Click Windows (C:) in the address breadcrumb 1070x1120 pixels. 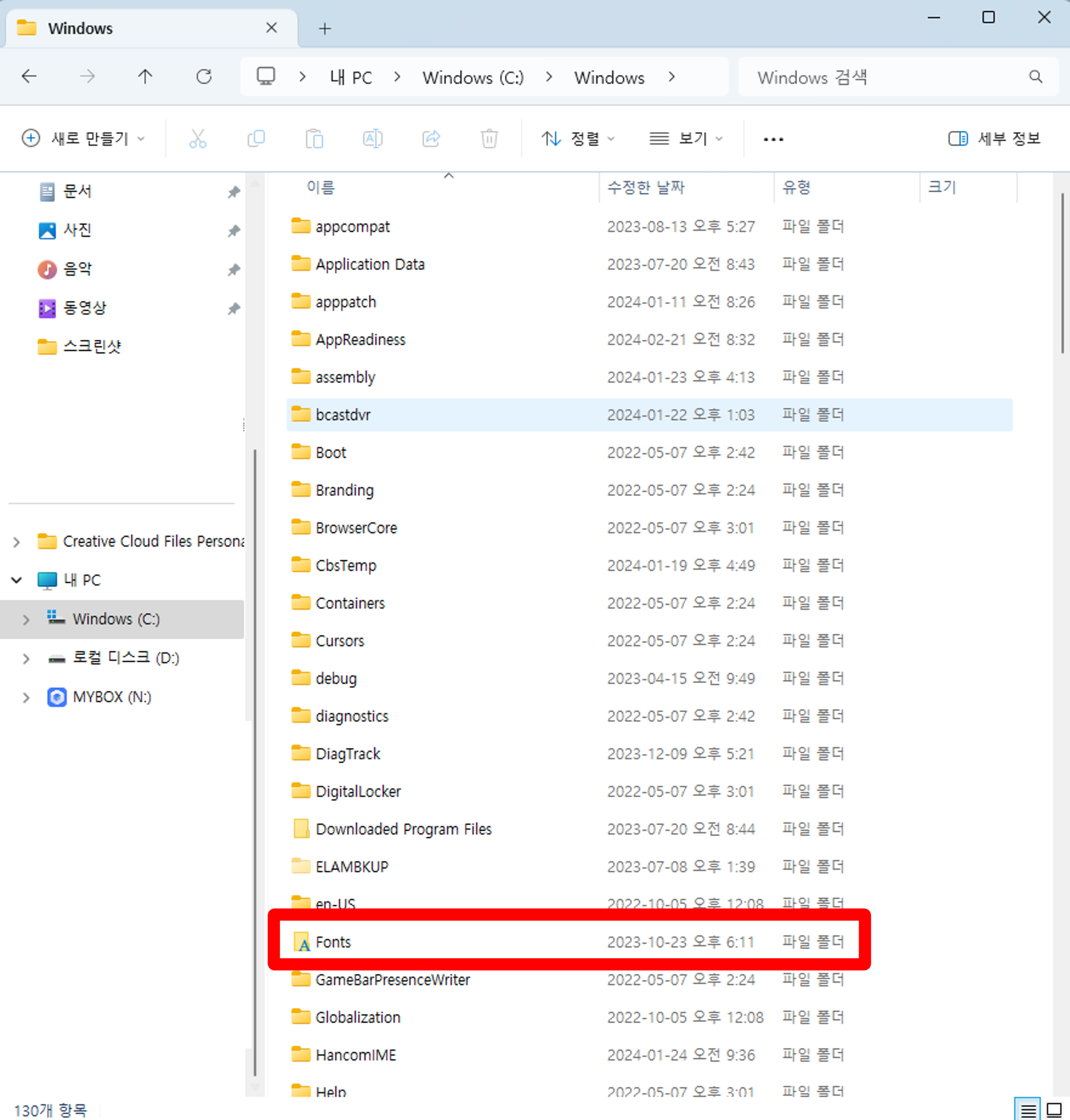point(472,77)
